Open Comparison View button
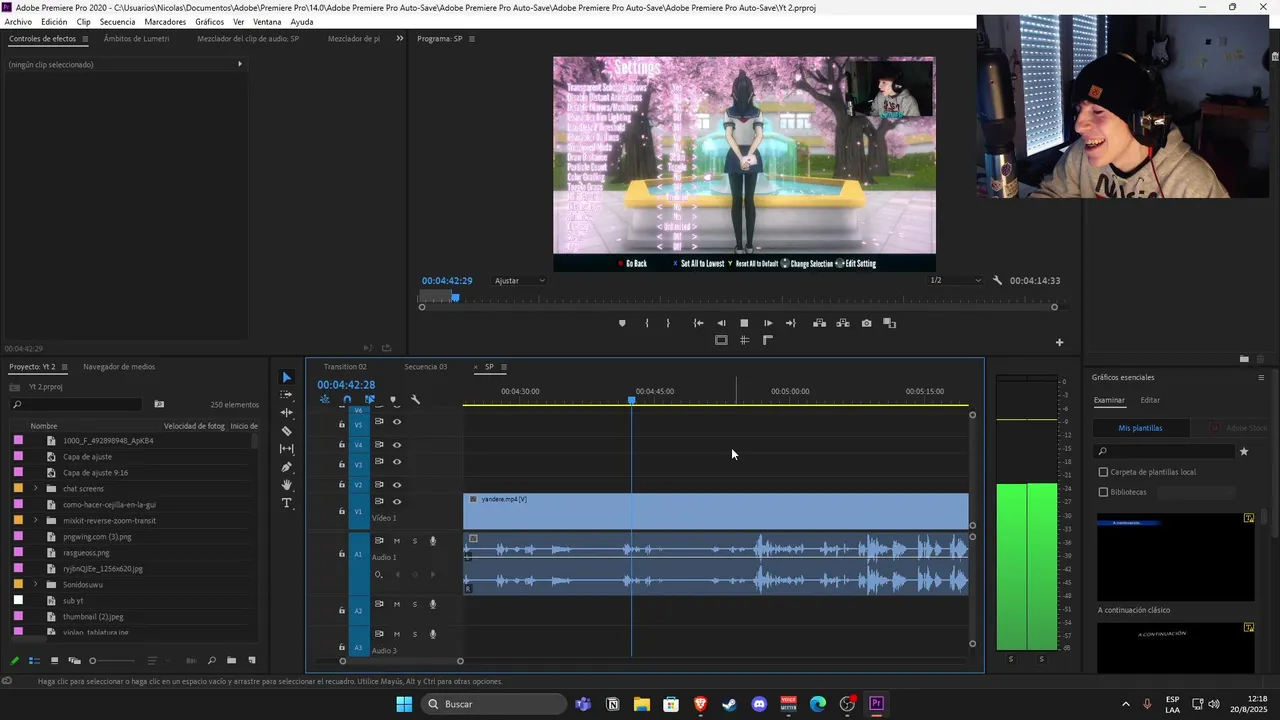1280x720 pixels. pyautogui.click(x=890, y=323)
